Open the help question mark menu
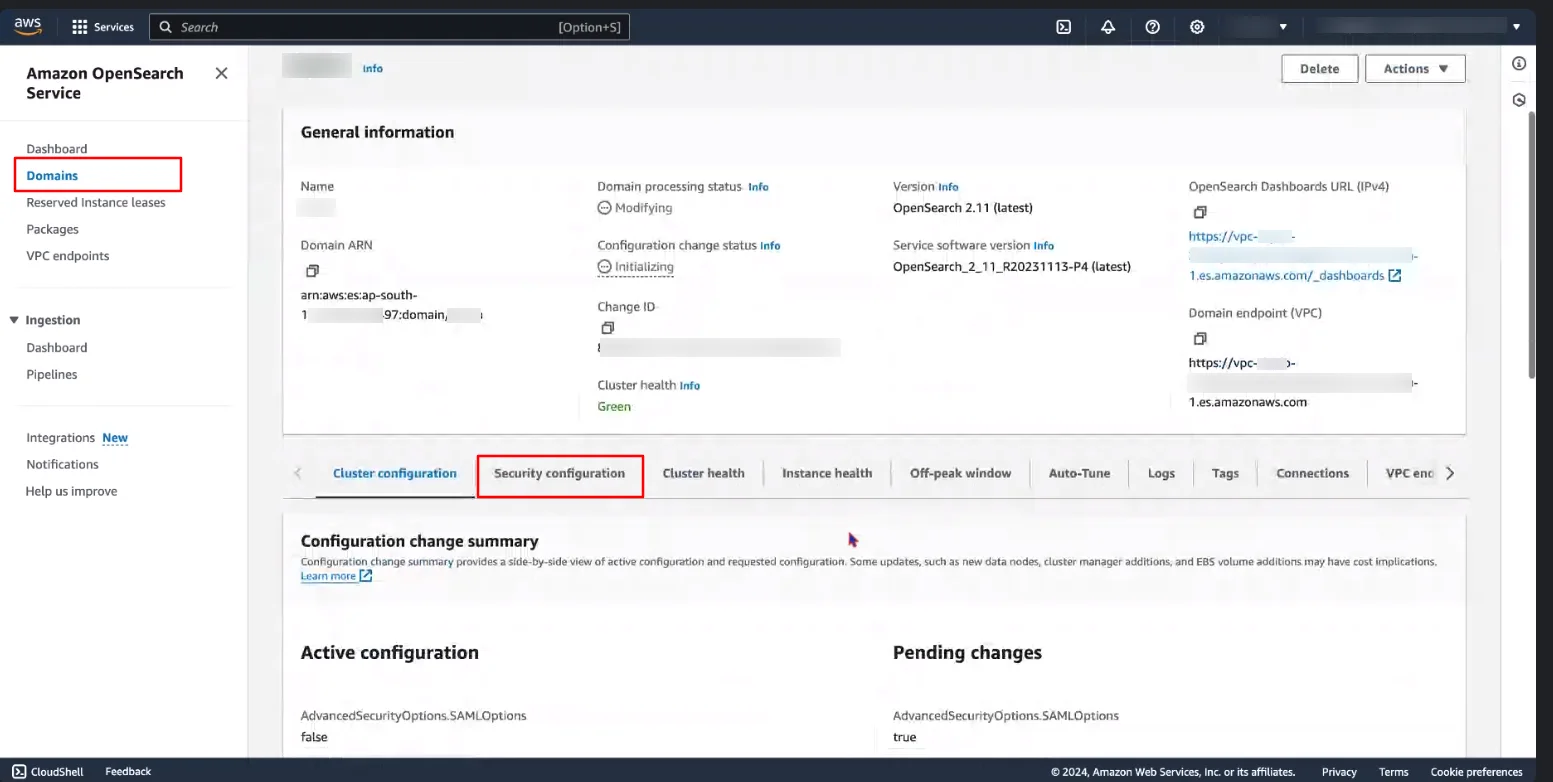The image size is (1553, 782). [1152, 27]
